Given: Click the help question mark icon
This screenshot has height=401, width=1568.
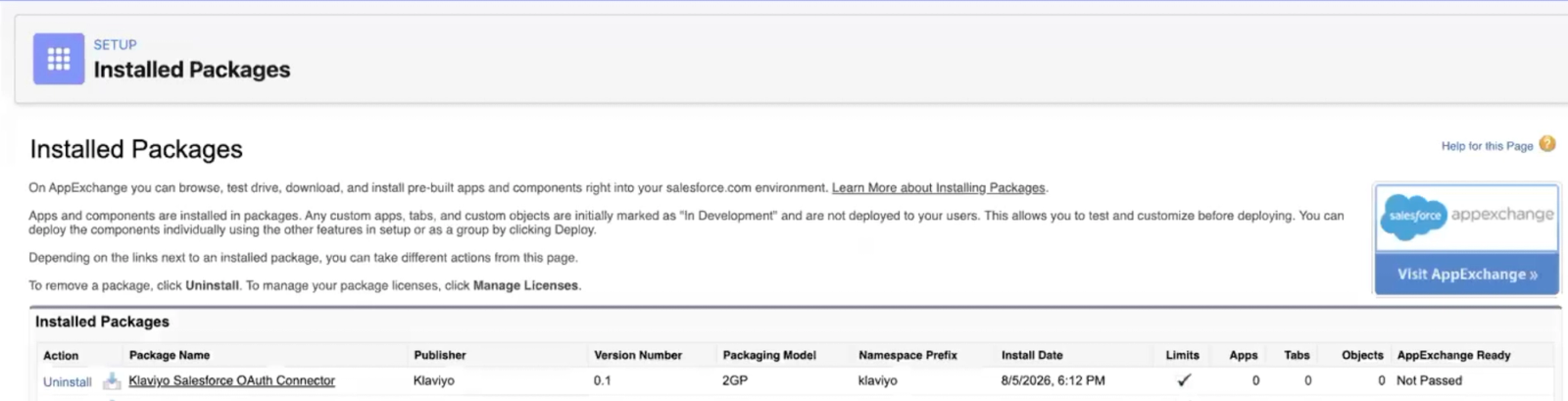Looking at the screenshot, I should 1547,144.
